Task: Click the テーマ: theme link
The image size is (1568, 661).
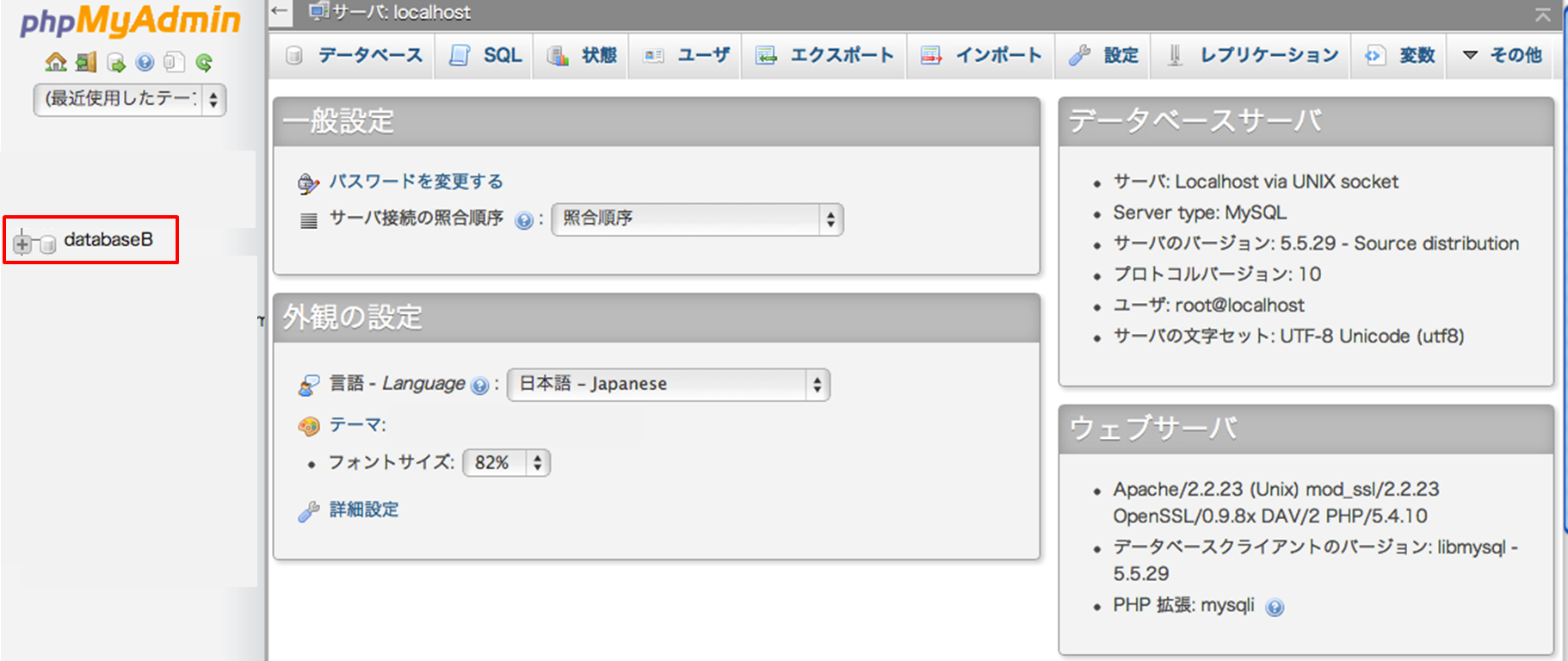Action: (x=358, y=424)
